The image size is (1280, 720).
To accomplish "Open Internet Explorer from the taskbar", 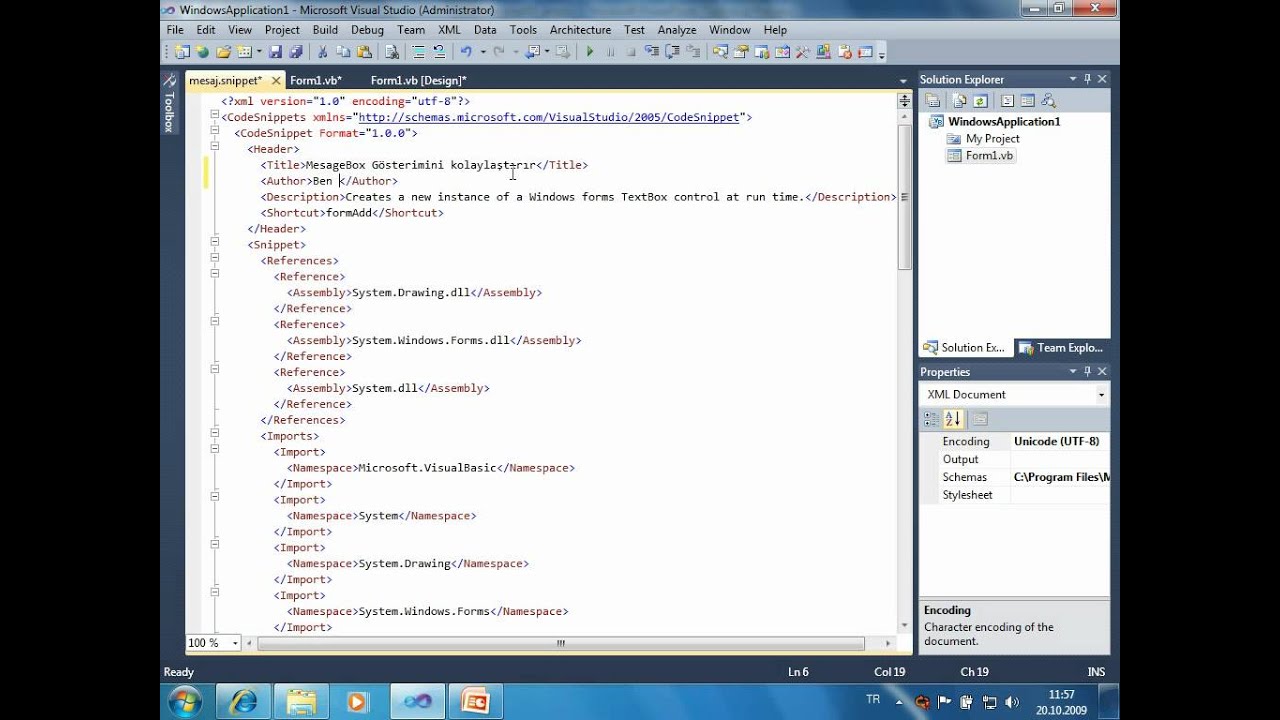I will [244, 701].
